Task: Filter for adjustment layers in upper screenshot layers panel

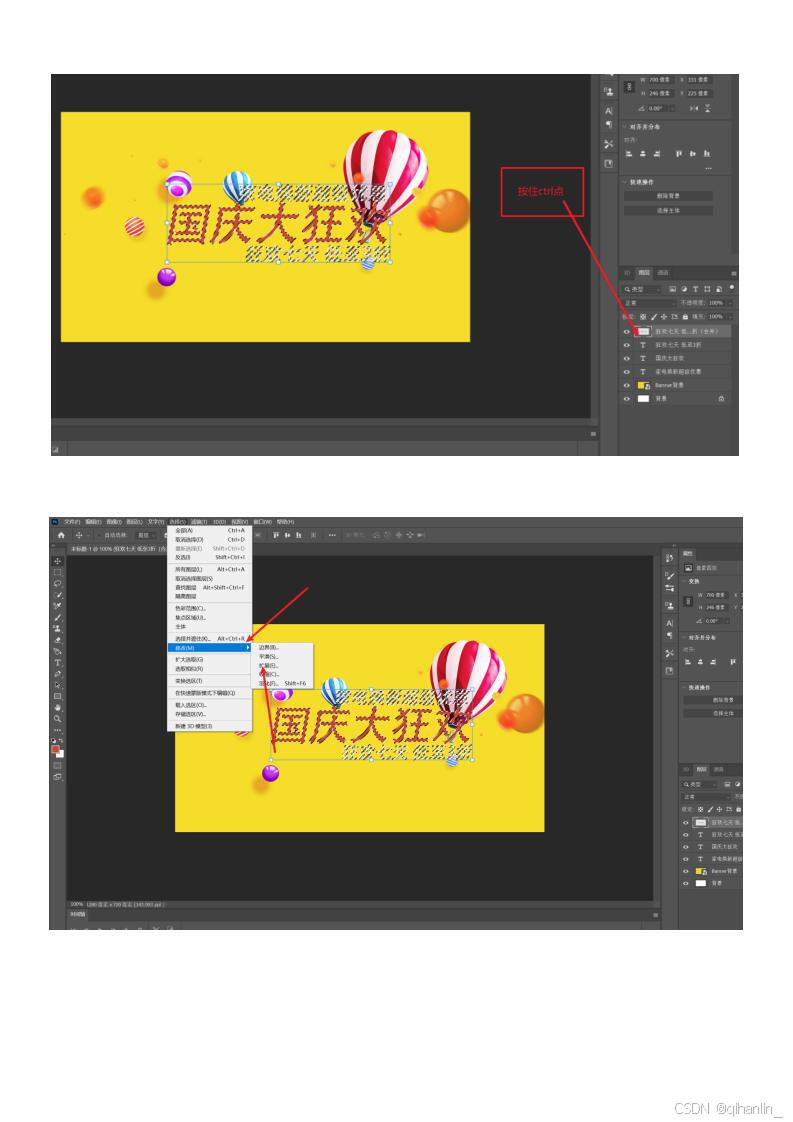Action: tap(683, 289)
